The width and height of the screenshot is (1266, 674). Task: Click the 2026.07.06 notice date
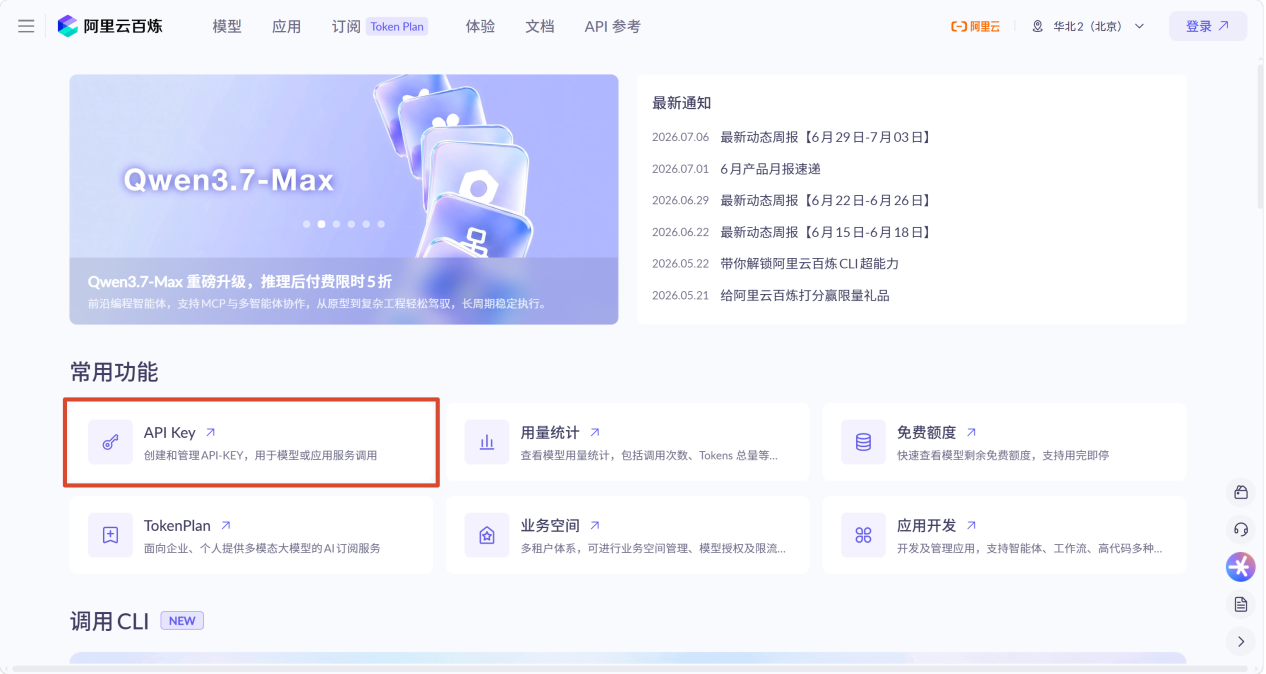coord(680,137)
